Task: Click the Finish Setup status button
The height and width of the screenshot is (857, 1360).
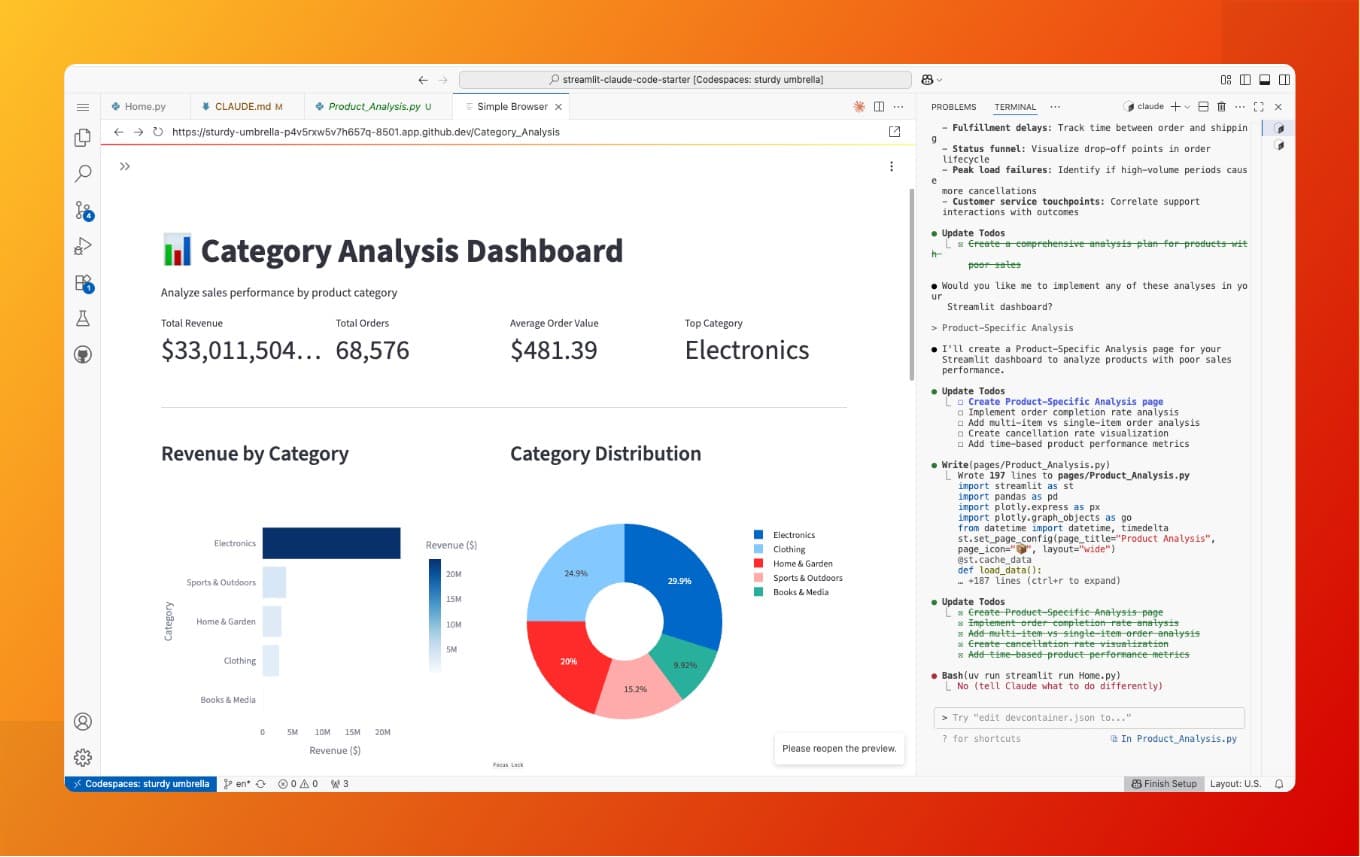Action: pyautogui.click(x=1163, y=784)
